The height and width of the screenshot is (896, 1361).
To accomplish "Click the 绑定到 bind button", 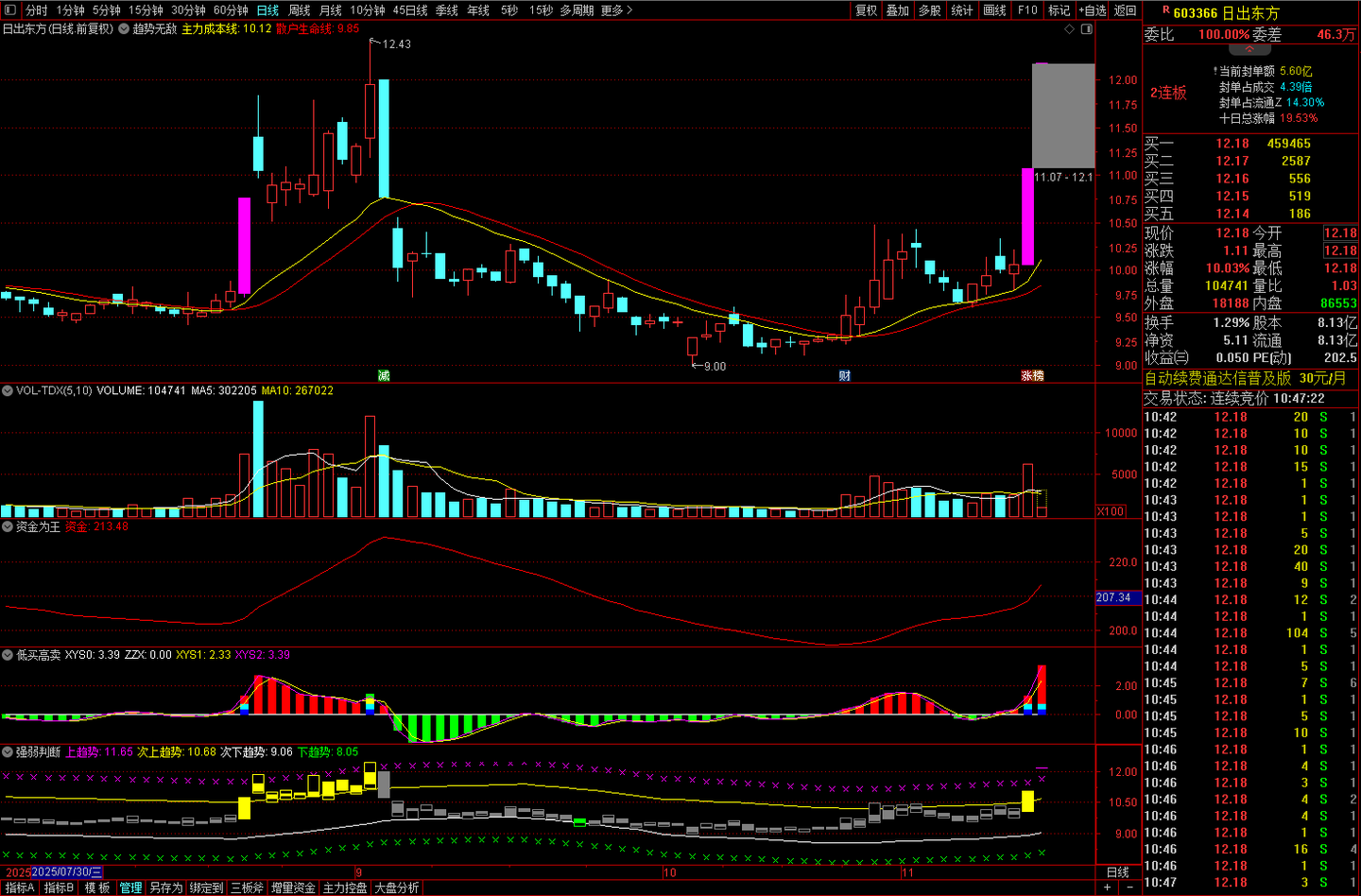I will tap(206, 888).
